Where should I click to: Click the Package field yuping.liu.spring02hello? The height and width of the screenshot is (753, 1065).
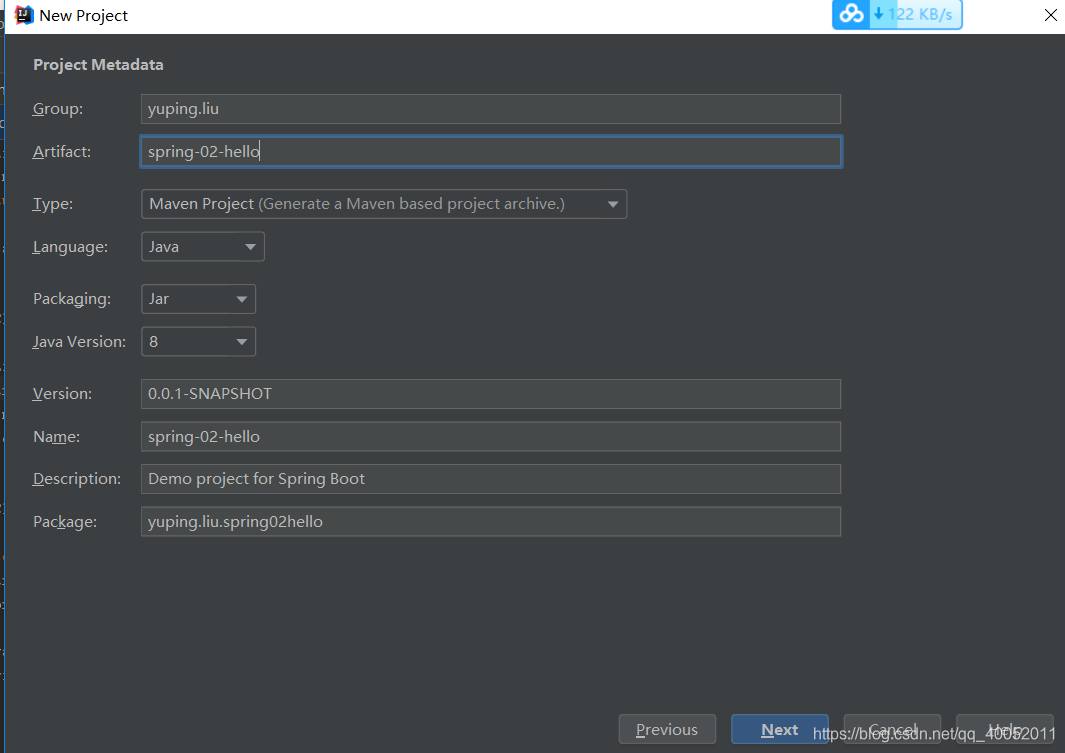490,521
